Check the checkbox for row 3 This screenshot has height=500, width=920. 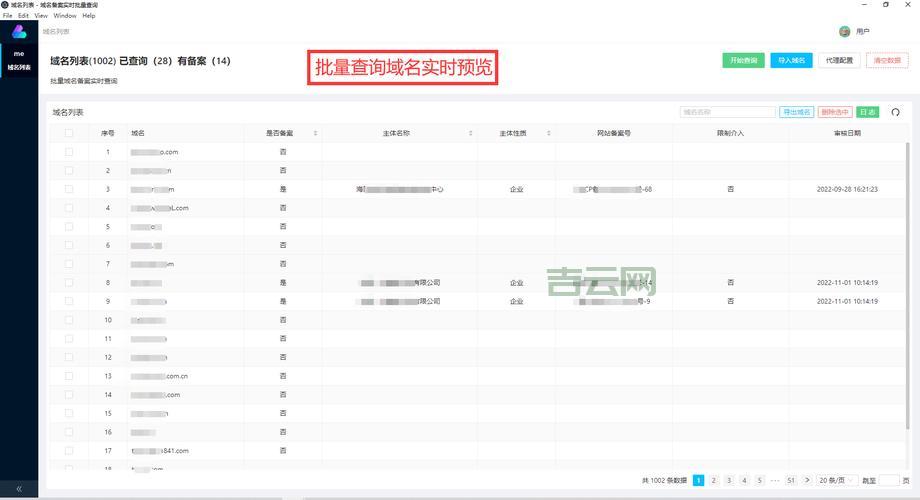pyautogui.click(x=69, y=189)
